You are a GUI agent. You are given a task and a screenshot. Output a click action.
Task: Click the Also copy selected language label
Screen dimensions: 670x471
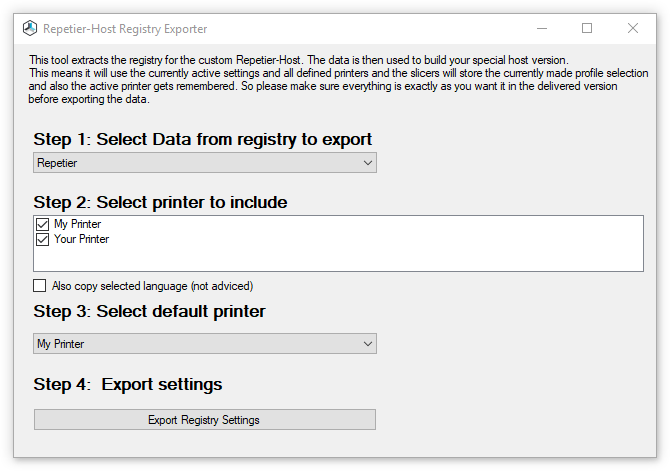(153, 286)
